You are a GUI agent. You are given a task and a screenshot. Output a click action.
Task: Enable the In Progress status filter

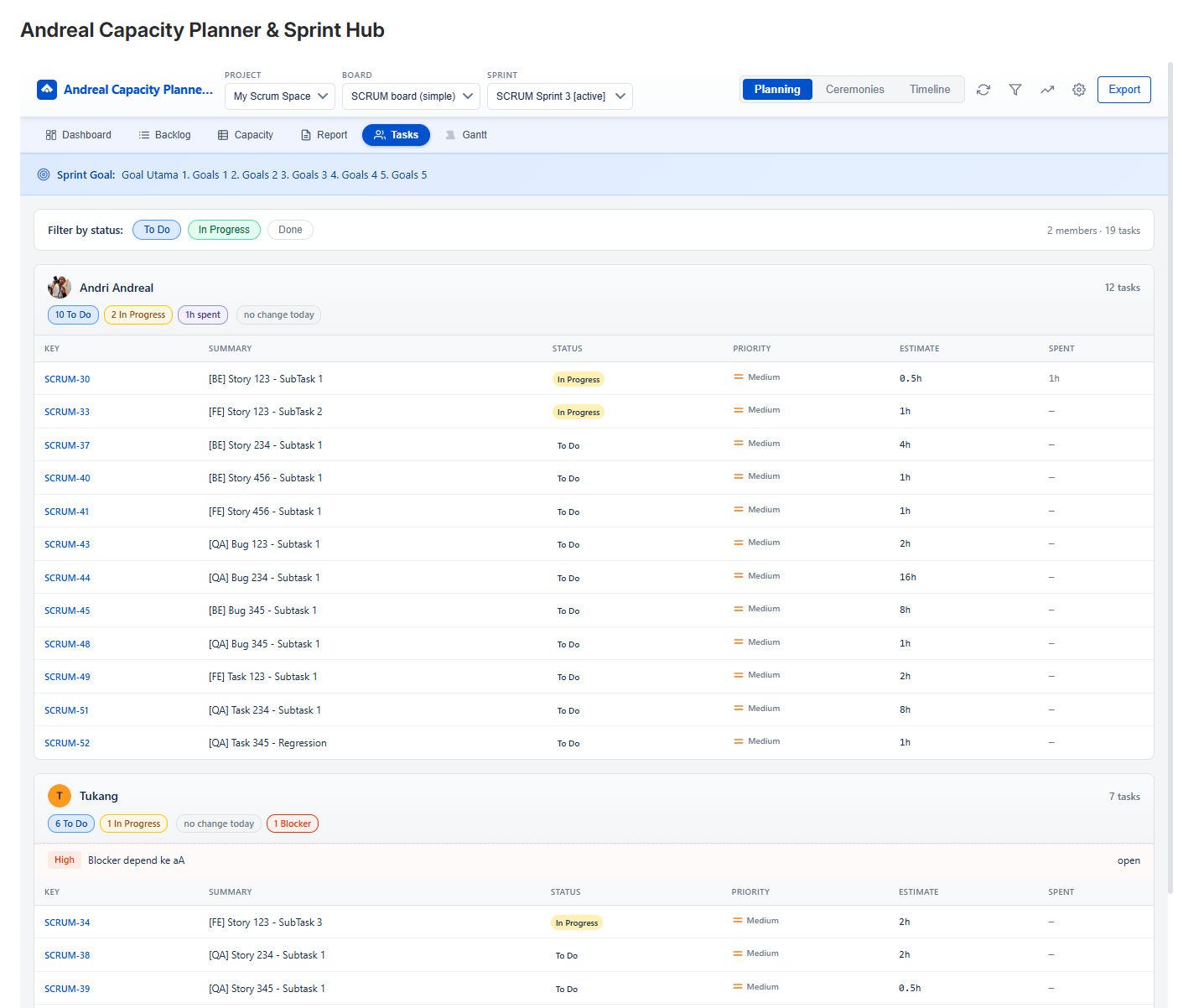pos(223,229)
